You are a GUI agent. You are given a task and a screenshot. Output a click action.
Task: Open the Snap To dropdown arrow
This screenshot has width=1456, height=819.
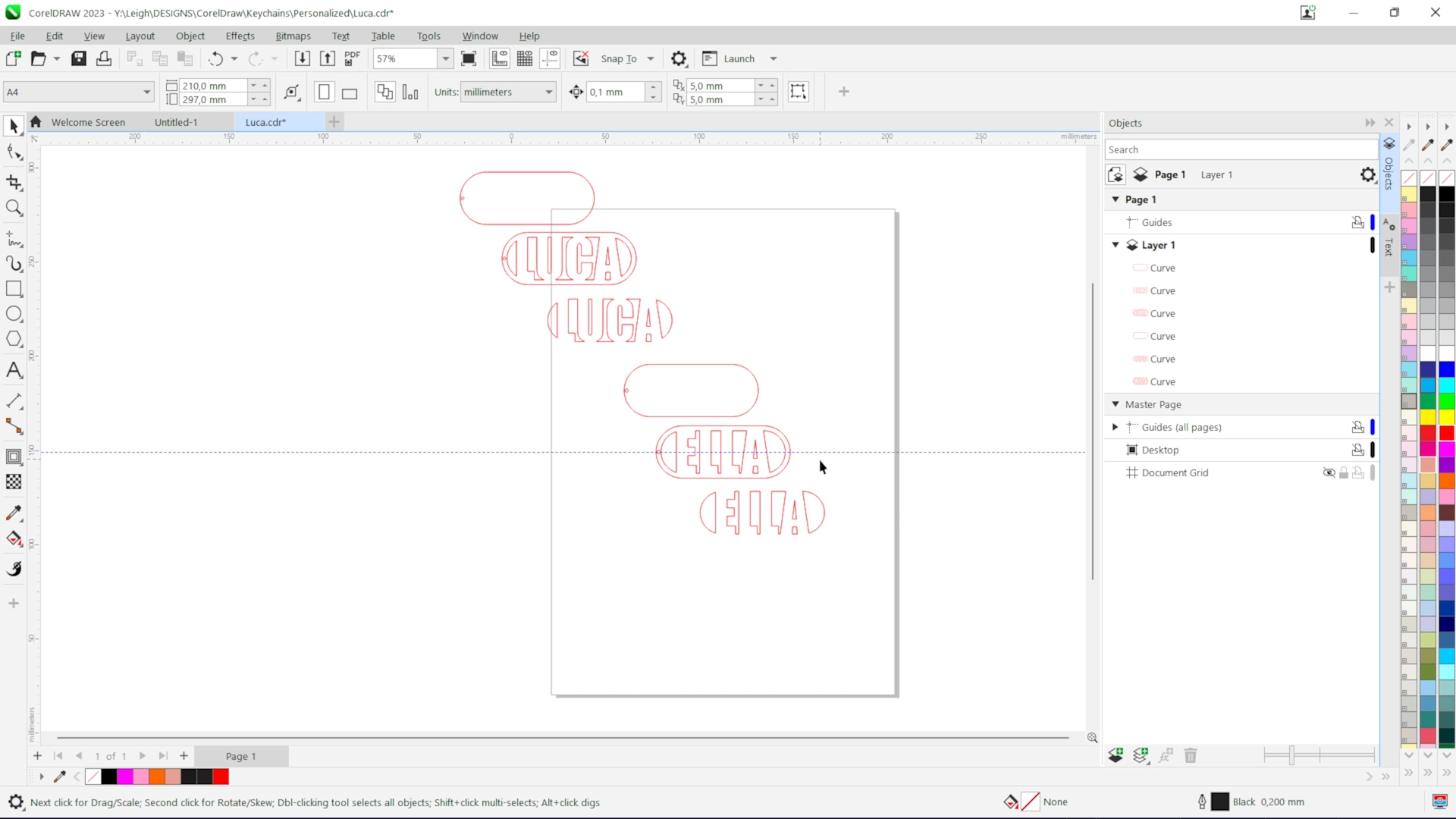click(x=651, y=58)
